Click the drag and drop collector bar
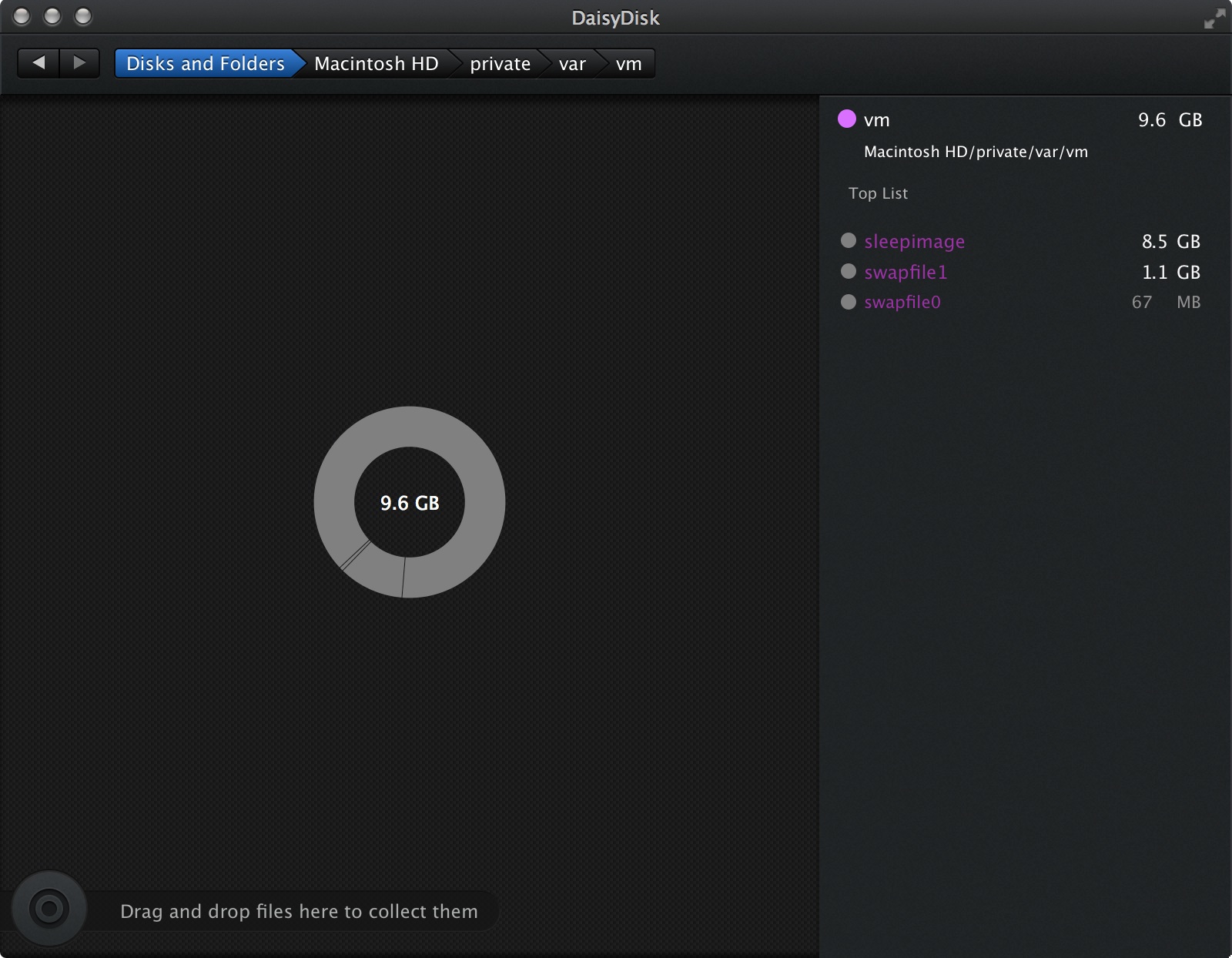 299,911
